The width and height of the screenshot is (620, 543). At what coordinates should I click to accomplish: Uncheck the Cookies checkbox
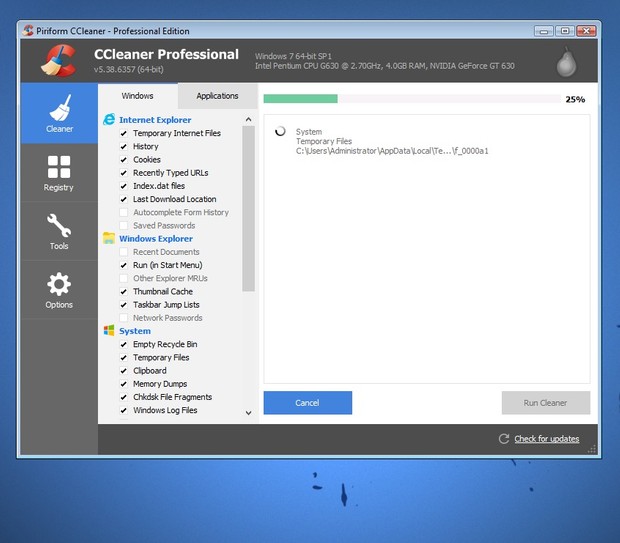pos(124,160)
